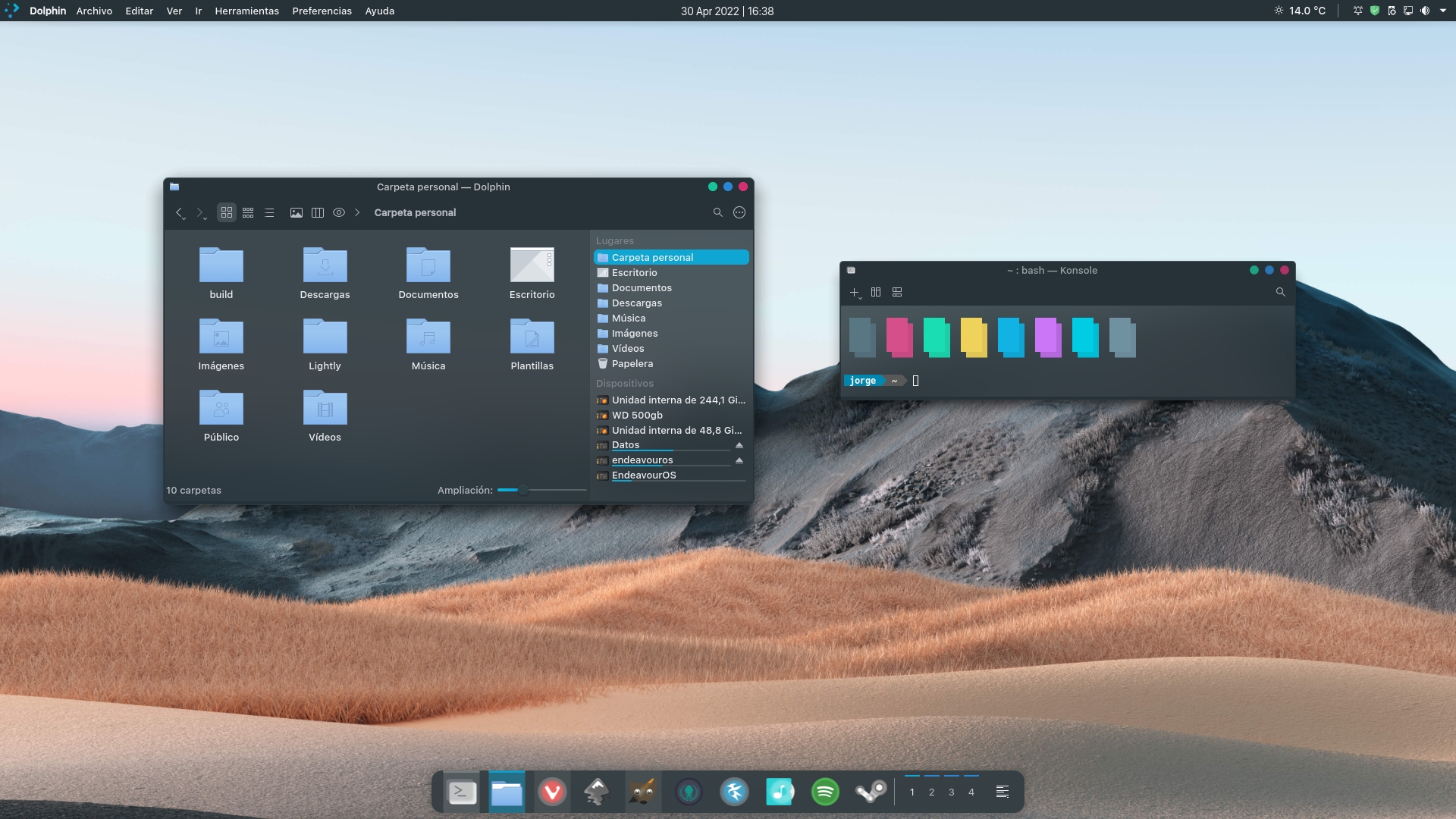Split Konsole view left/right
1456x819 pixels.
click(877, 292)
